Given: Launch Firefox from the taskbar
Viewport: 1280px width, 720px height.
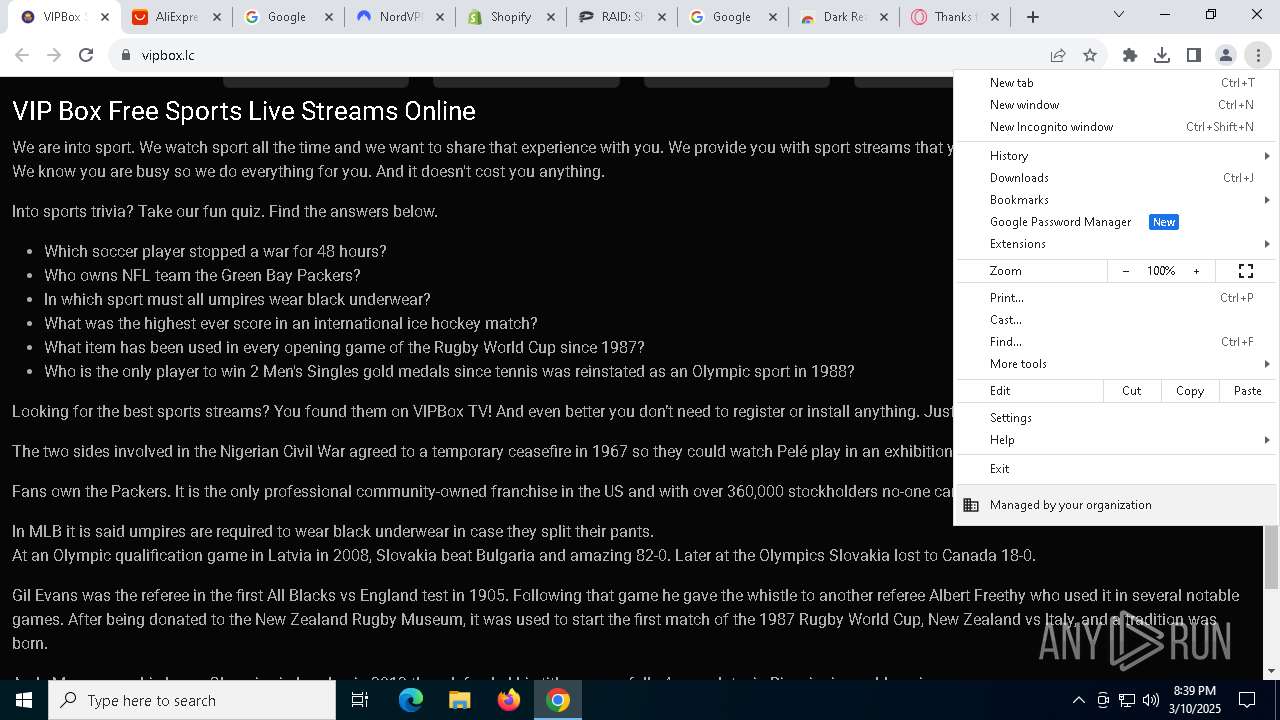Looking at the screenshot, I should click(509, 700).
